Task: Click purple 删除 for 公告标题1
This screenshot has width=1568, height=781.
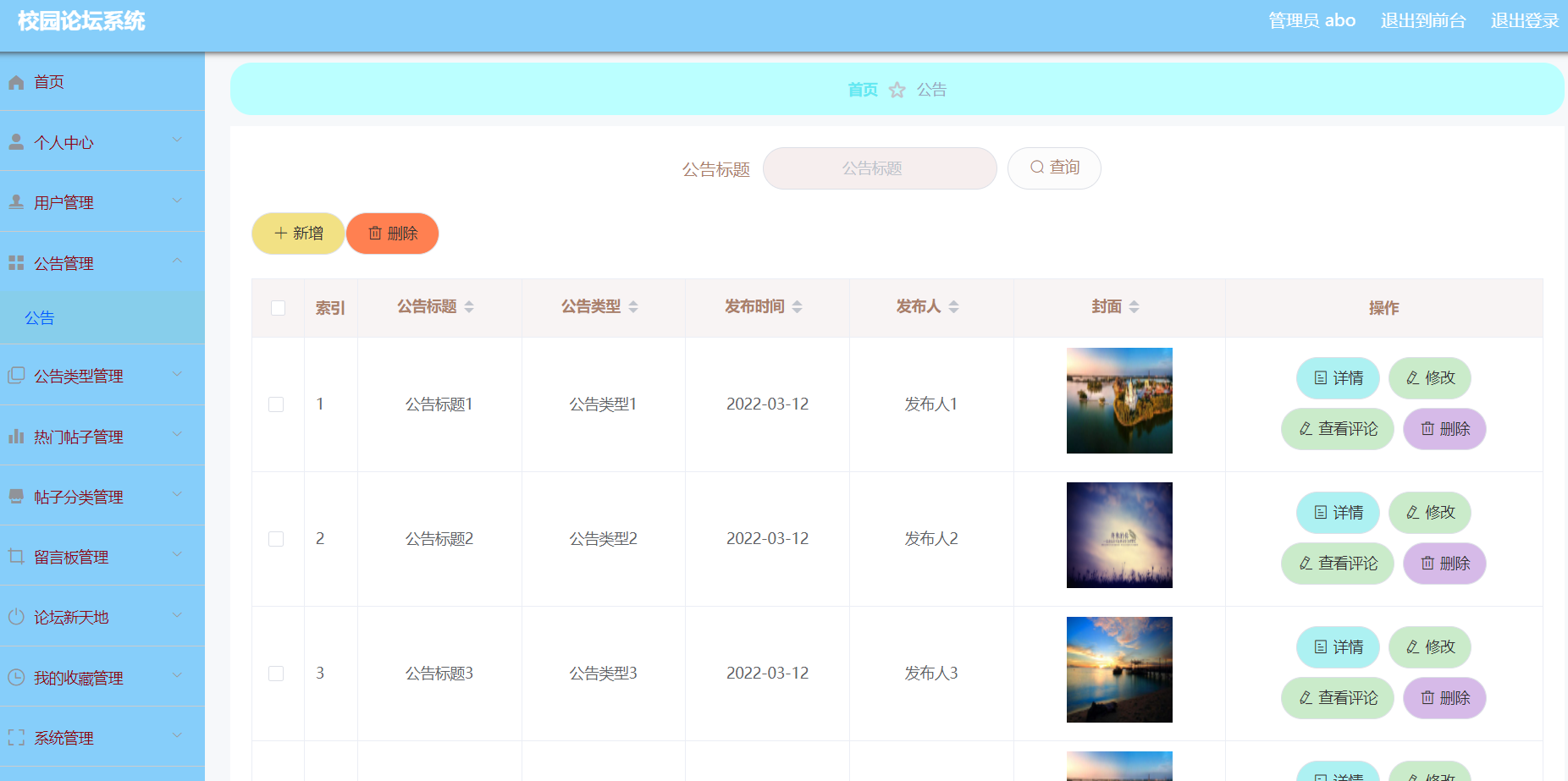Action: pyautogui.click(x=1444, y=429)
